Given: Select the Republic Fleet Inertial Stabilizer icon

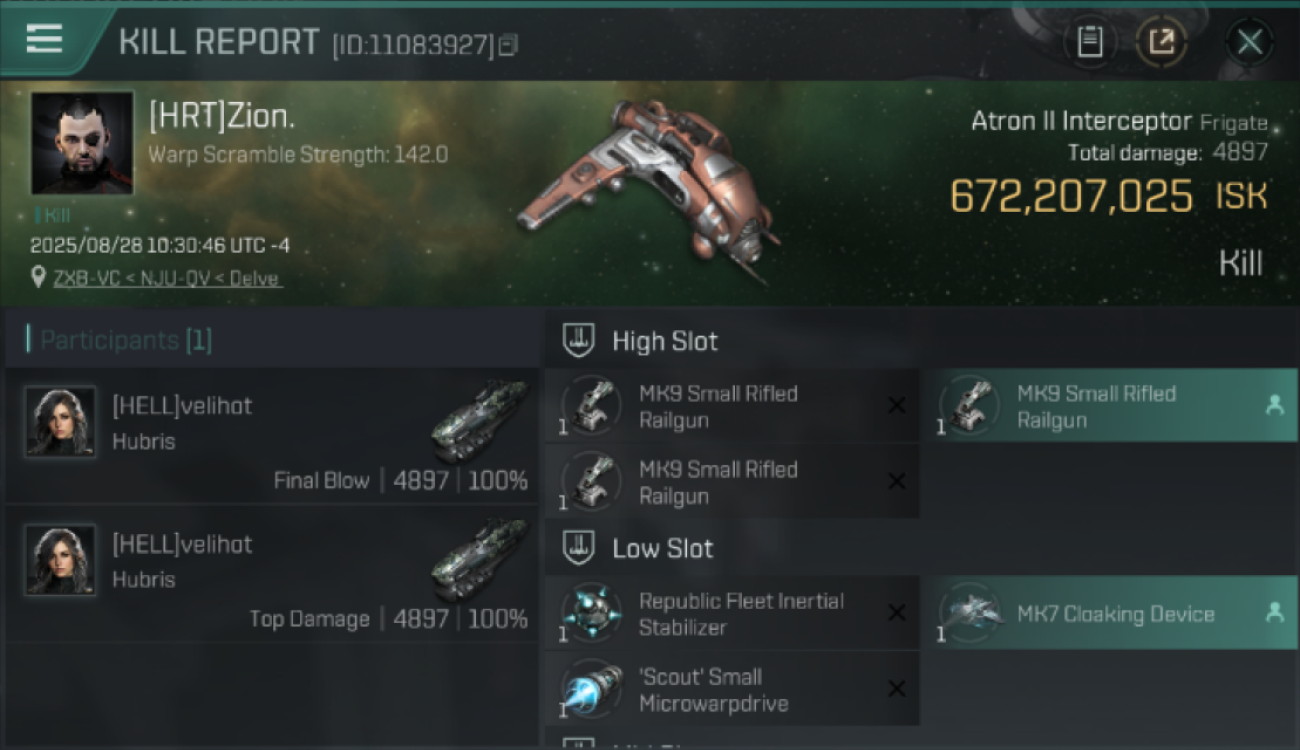Looking at the screenshot, I should (591, 613).
